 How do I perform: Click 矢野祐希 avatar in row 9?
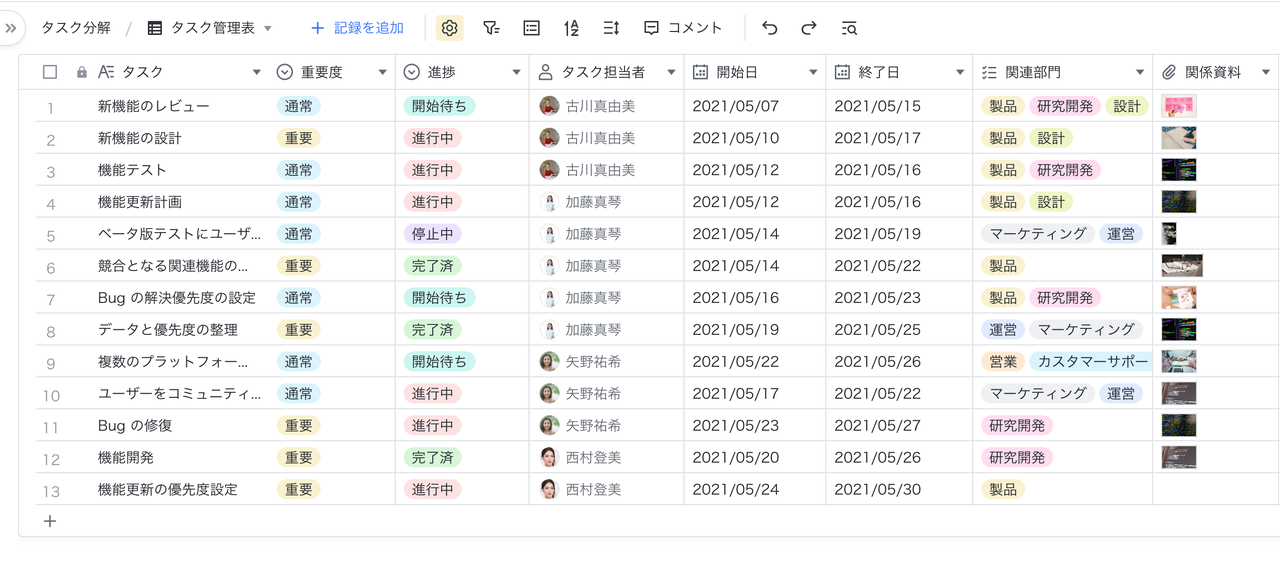(x=549, y=362)
